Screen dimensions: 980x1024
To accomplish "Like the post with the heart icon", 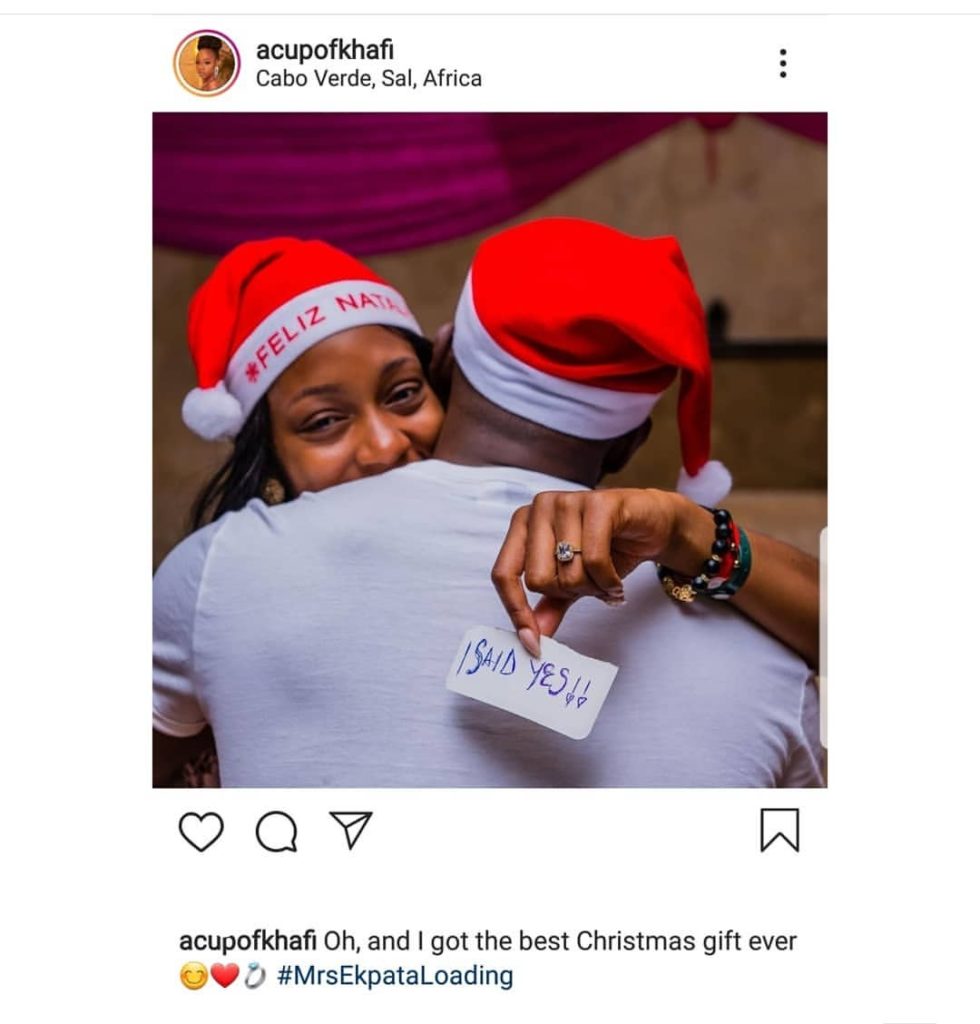I will (201, 831).
